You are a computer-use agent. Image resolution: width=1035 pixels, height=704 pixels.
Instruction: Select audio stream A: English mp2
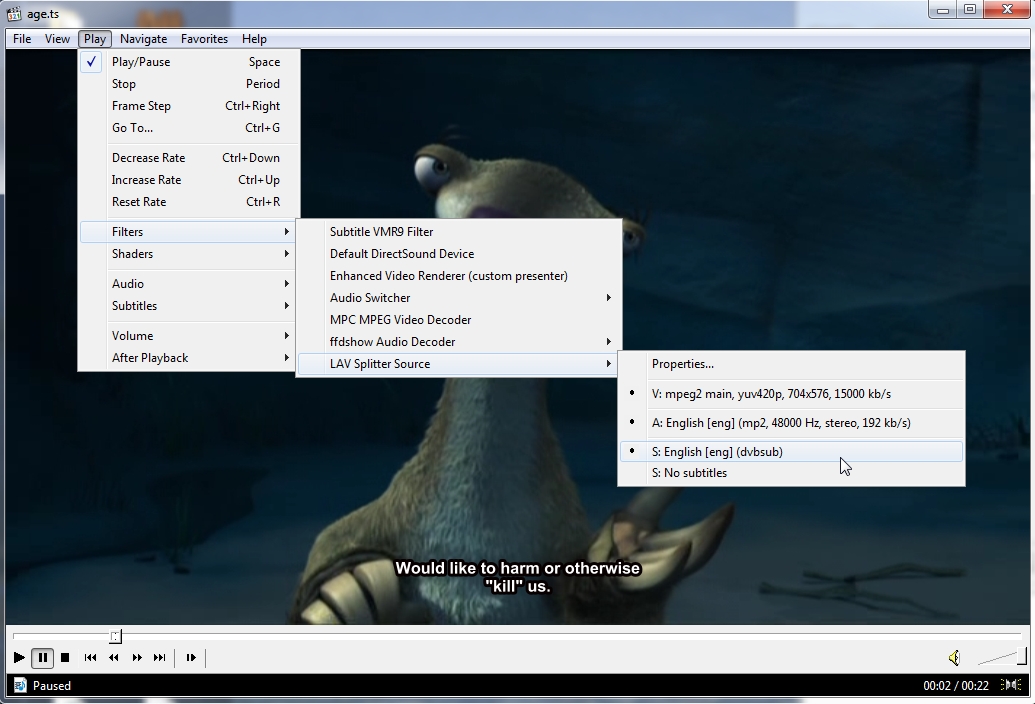[791, 423]
